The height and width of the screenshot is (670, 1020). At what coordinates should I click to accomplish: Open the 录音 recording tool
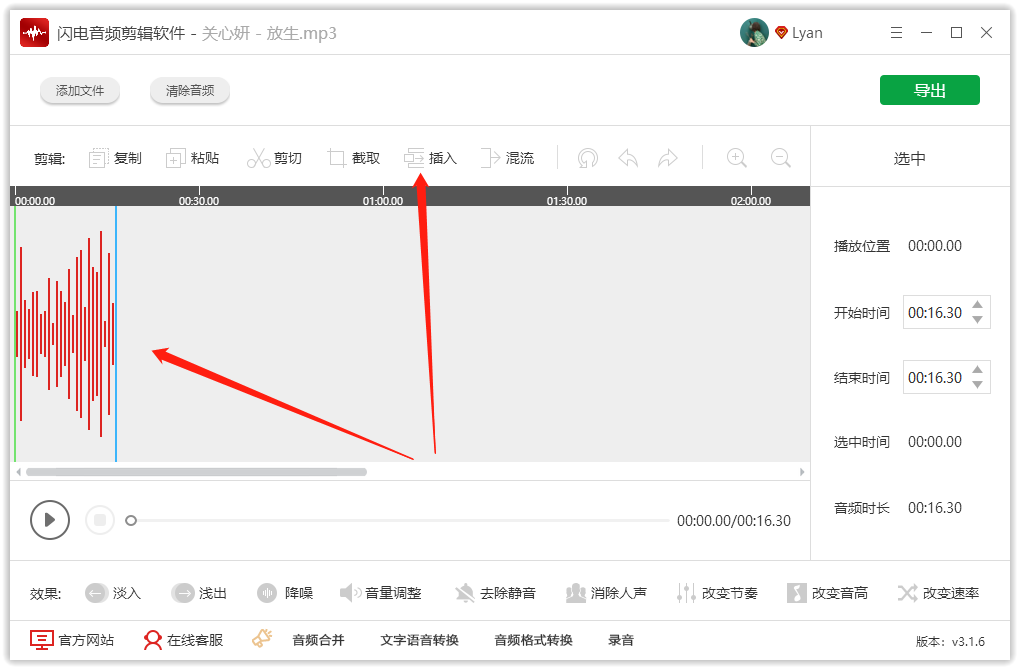621,640
